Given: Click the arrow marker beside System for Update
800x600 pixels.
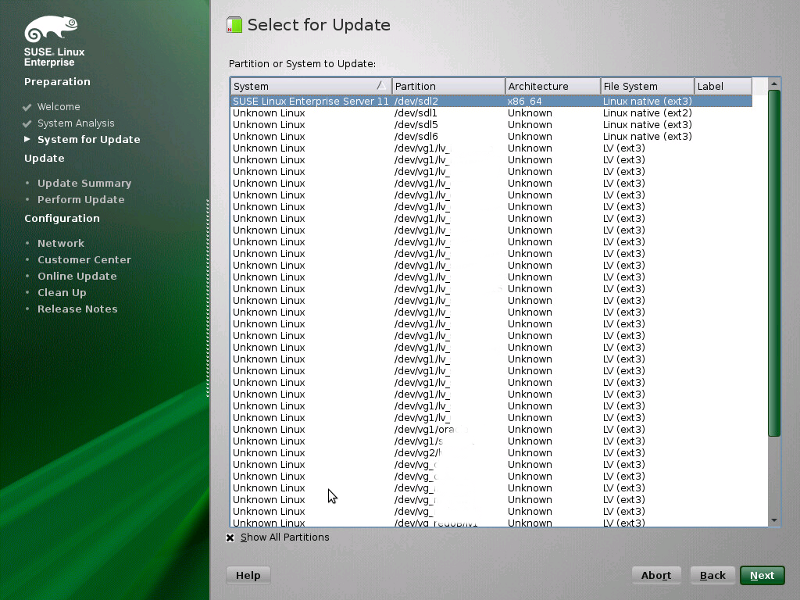Looking at the screenshot, I should (27, 139).
